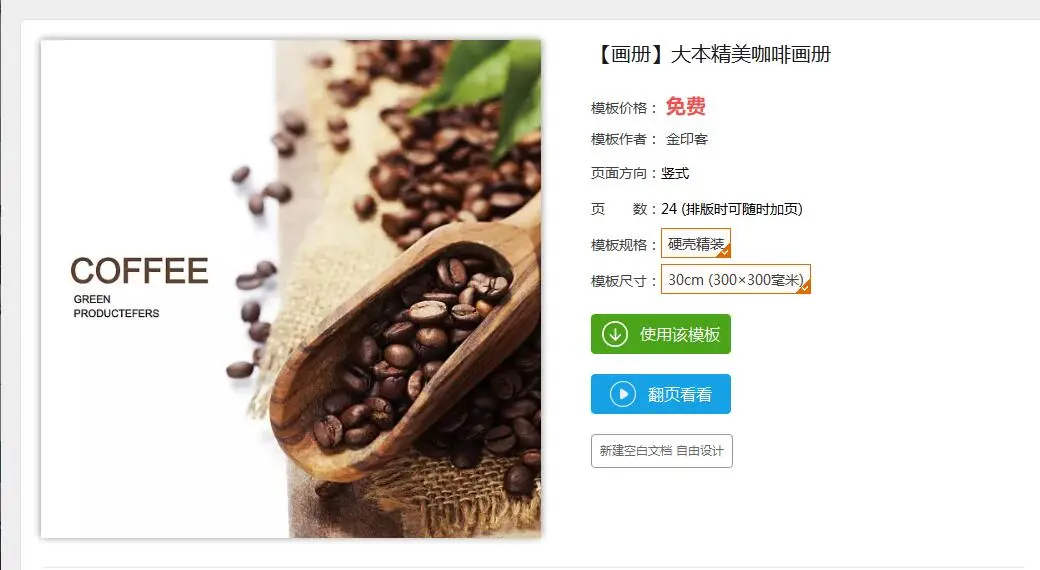Click the album title 大本精美咖啡画册
The width and height of the screenshot is (1040, 570).
click(x=750, y=54)
